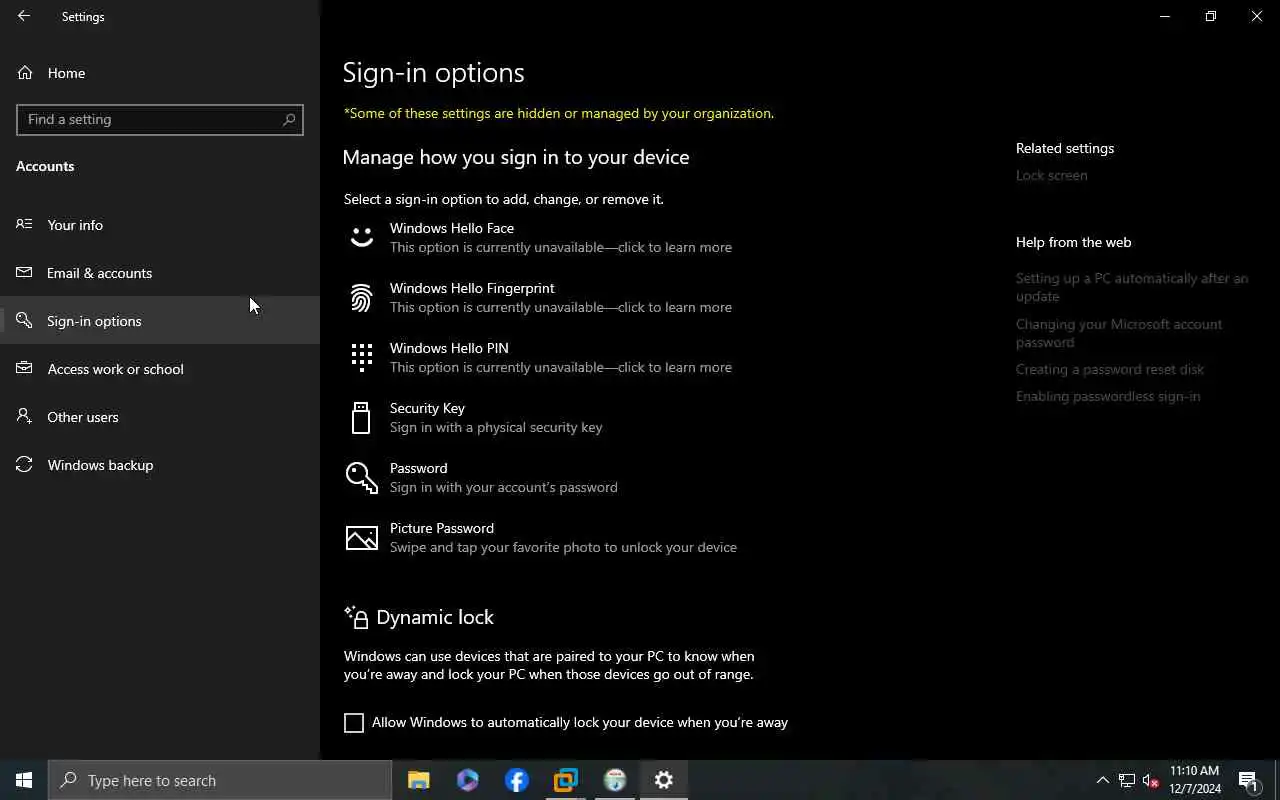Image resolution: width=1280 pixels, height=800 pixels.
Task: Click the Access work or school briefcase icon
Action: tap(24, 368)
